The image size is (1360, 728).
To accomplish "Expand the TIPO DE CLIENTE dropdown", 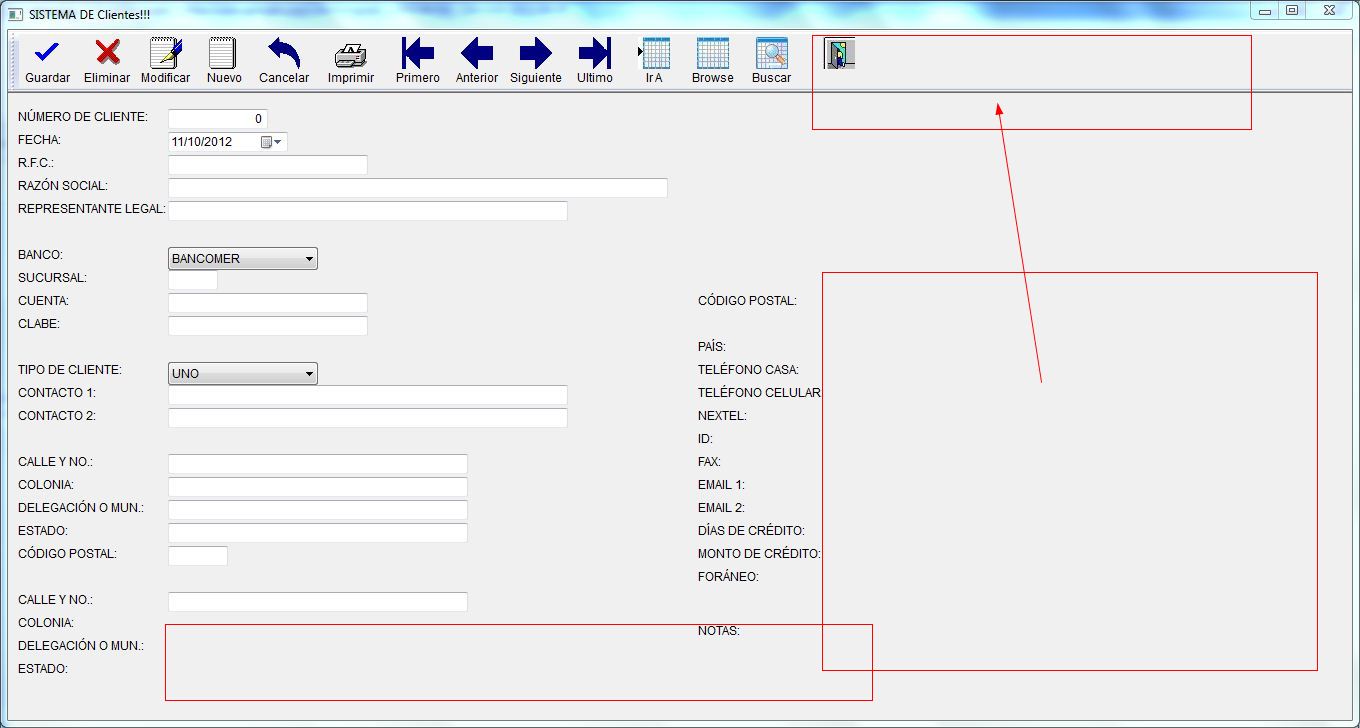I will pyautogui.click(x=308, y=373).
